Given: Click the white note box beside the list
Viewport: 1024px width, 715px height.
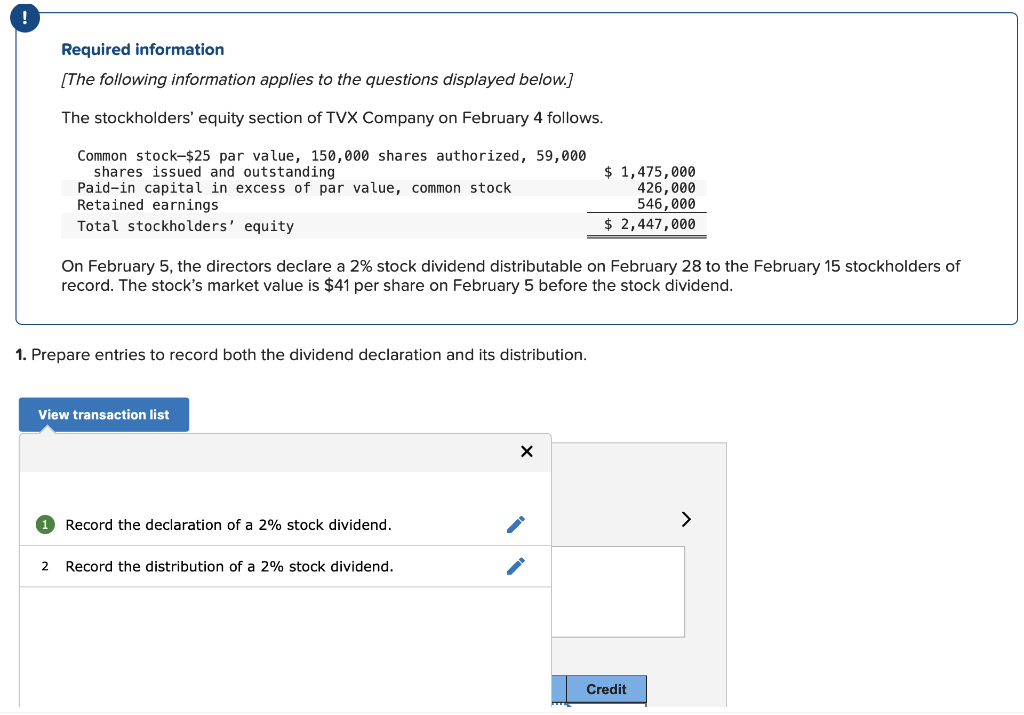Looking at the screenshot, I should point(618,592).
